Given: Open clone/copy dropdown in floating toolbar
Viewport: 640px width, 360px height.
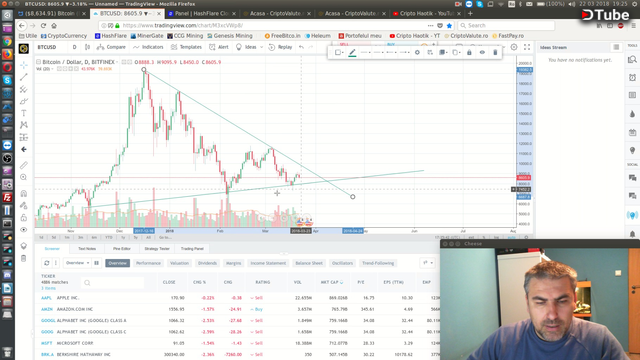Looking at the screenshot, I should point(456,53).
